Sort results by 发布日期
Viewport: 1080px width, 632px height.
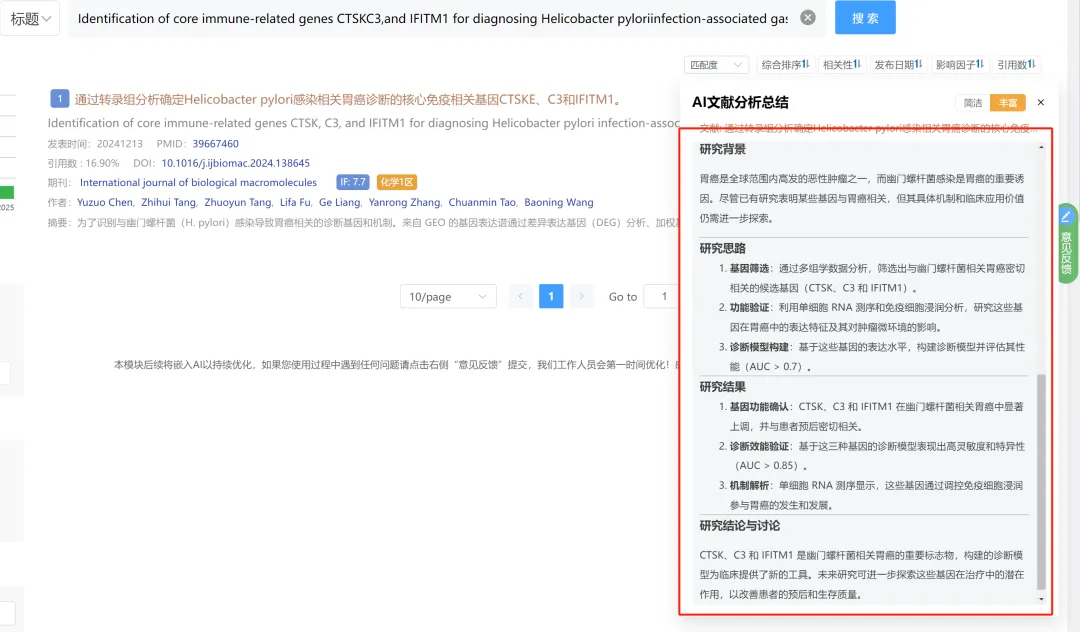pyautogui.click(x=898, y=65)
